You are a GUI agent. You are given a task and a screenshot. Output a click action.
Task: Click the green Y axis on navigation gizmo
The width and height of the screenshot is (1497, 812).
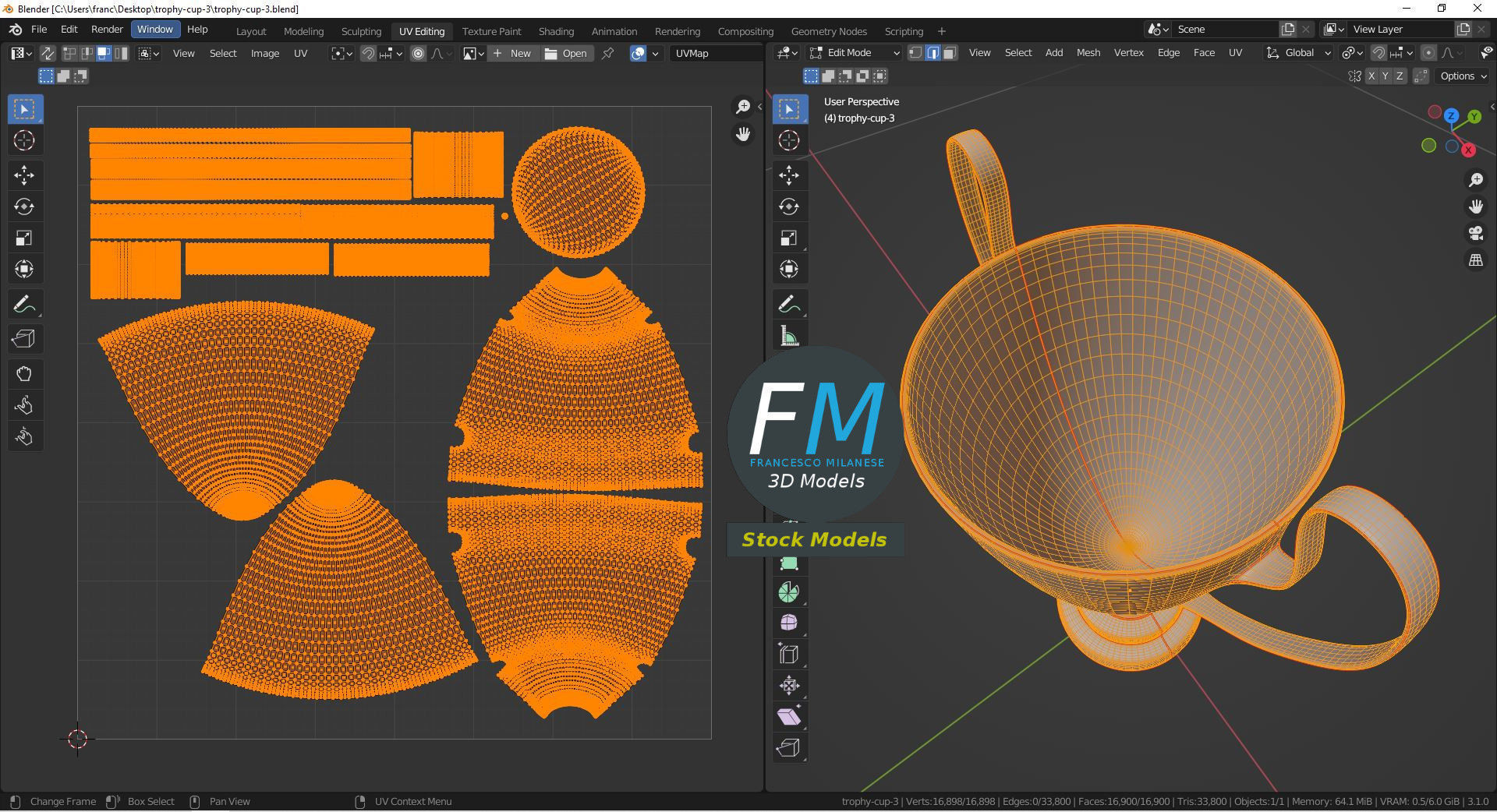(x=1474, y=117)
